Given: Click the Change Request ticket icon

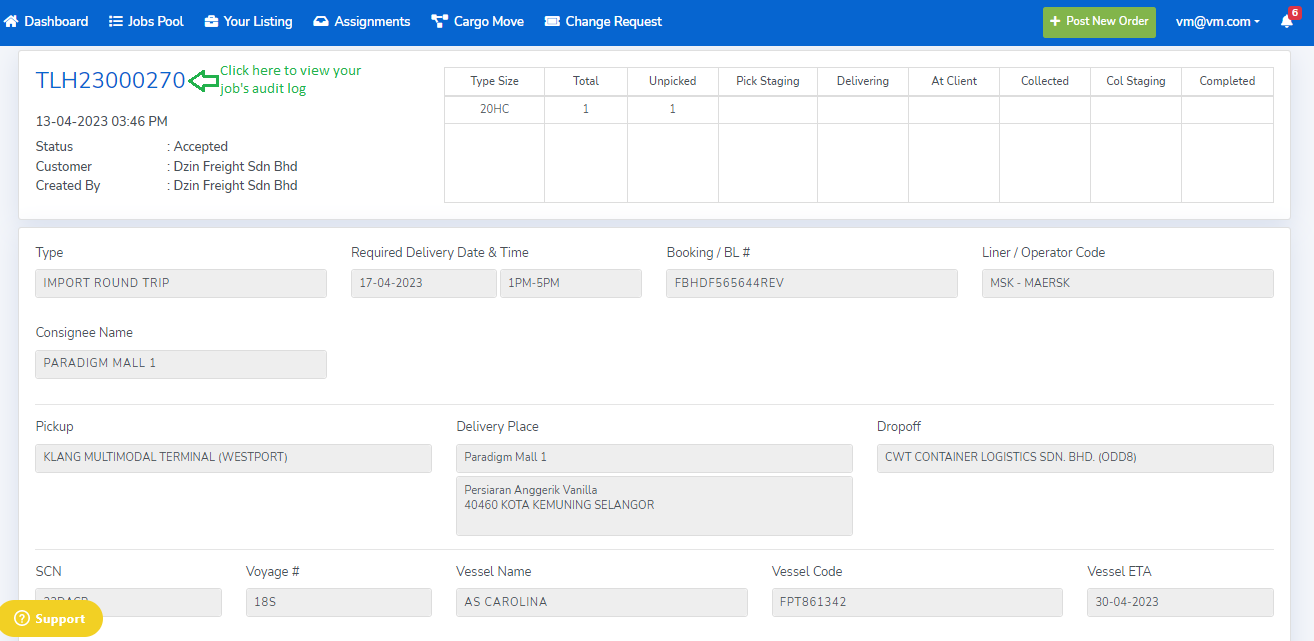Looking at the screenshot, I should click(553, 21).
